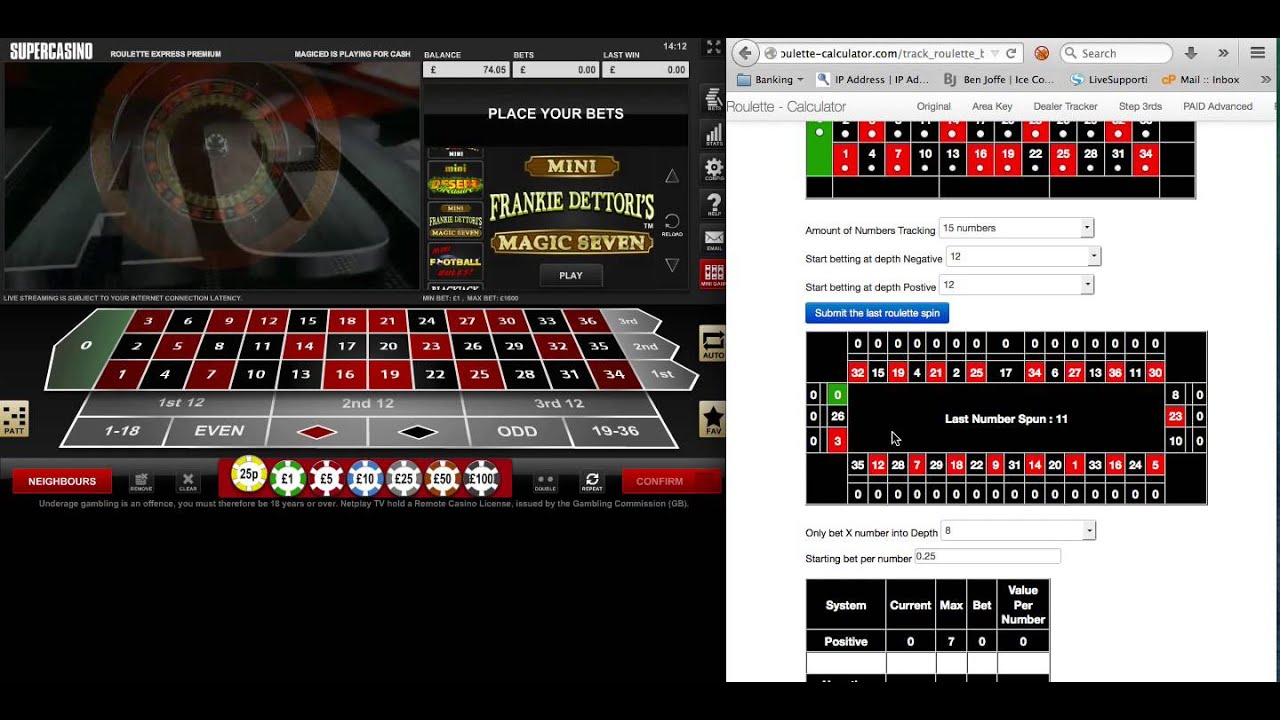This screenshot has width=1280, height=720.
Task: Click the Remove bet icon
Action: tap(141, 482)
